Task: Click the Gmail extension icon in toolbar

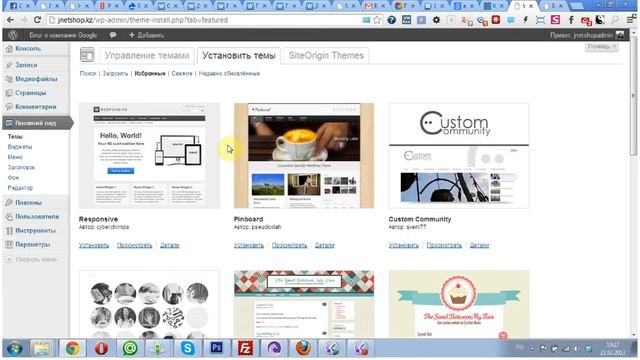Action: (586, 20)
